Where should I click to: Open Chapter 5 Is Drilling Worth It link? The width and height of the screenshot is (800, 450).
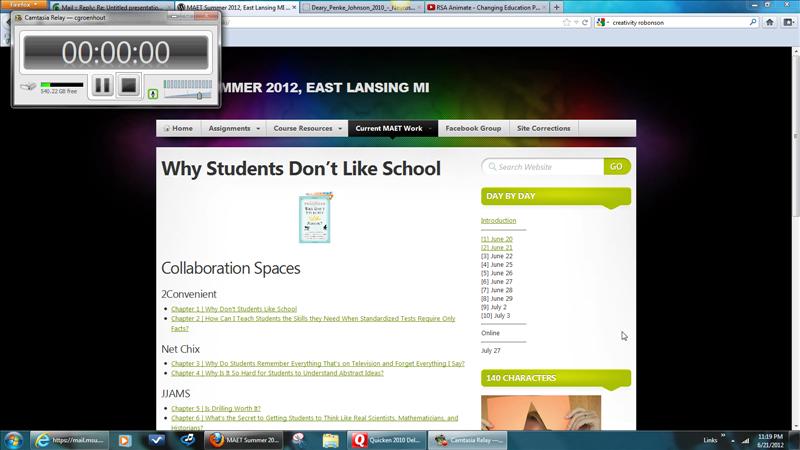tap(216, 408)
